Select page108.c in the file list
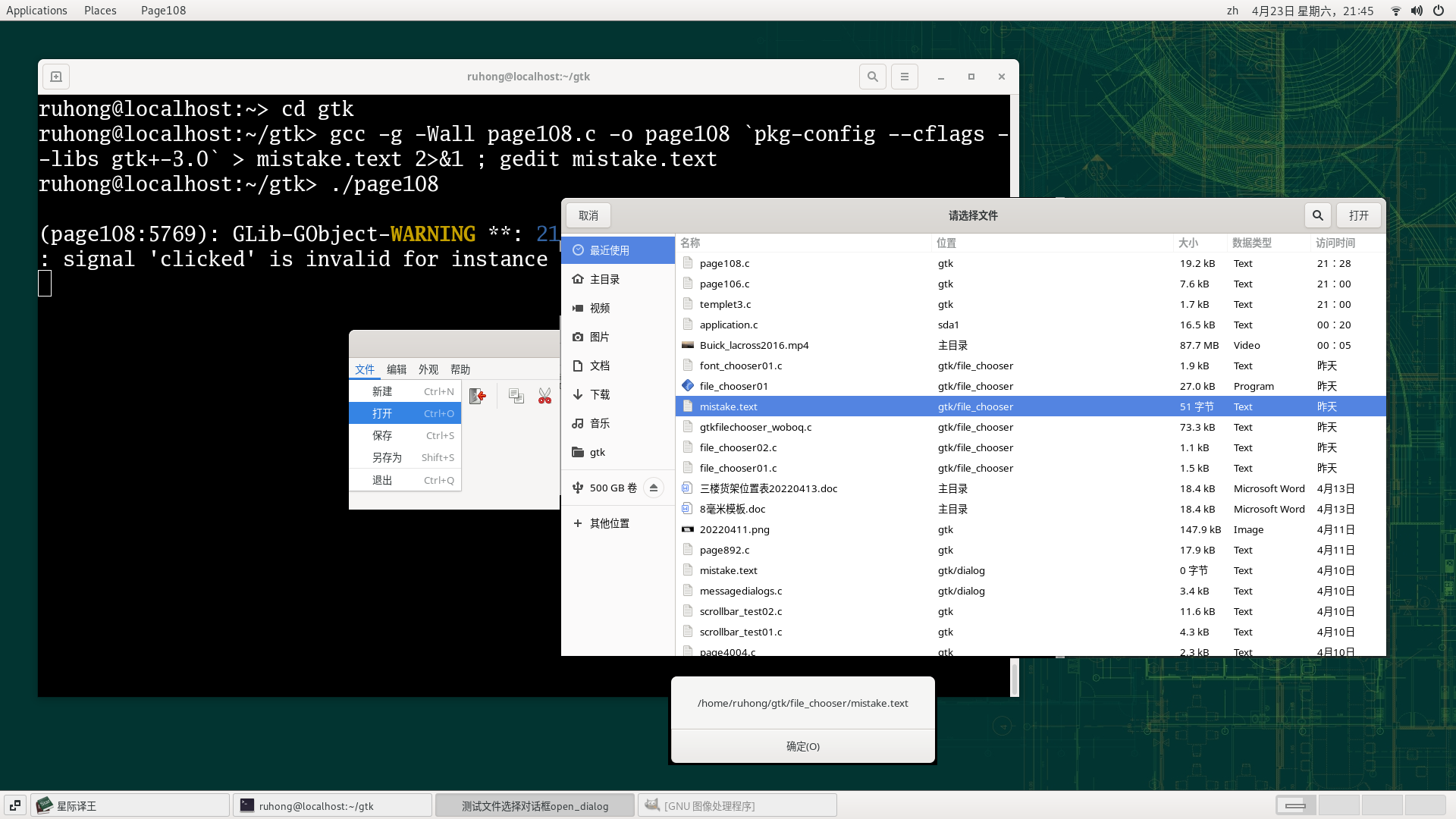 point(724,263)
